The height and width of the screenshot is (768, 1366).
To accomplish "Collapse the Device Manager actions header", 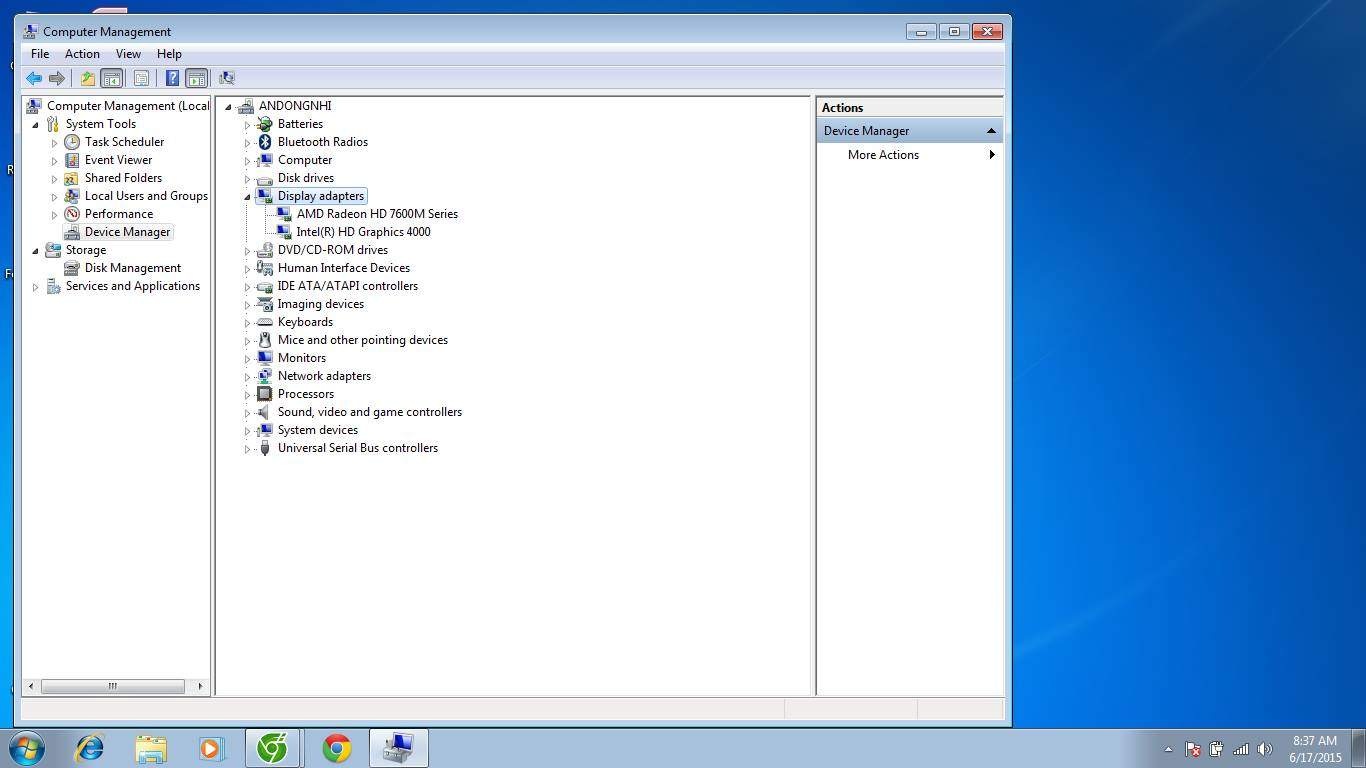I will (991, 131).
